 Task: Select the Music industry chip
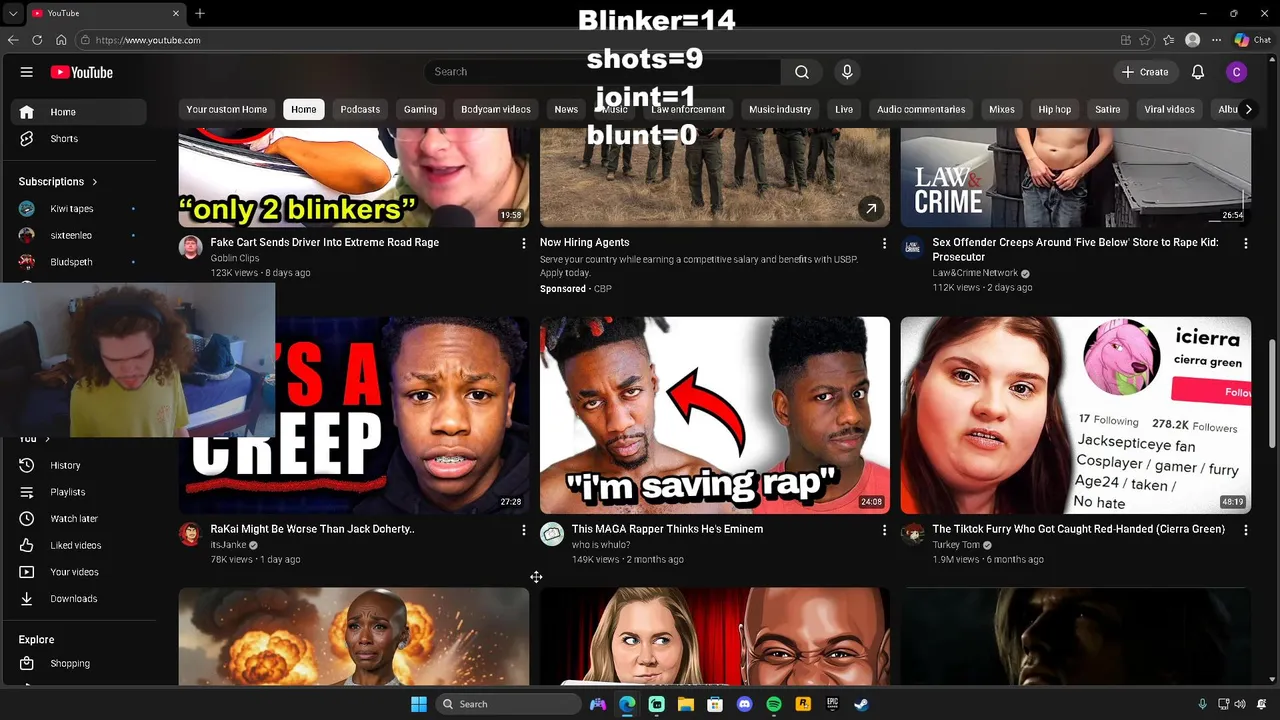point(780,109)
